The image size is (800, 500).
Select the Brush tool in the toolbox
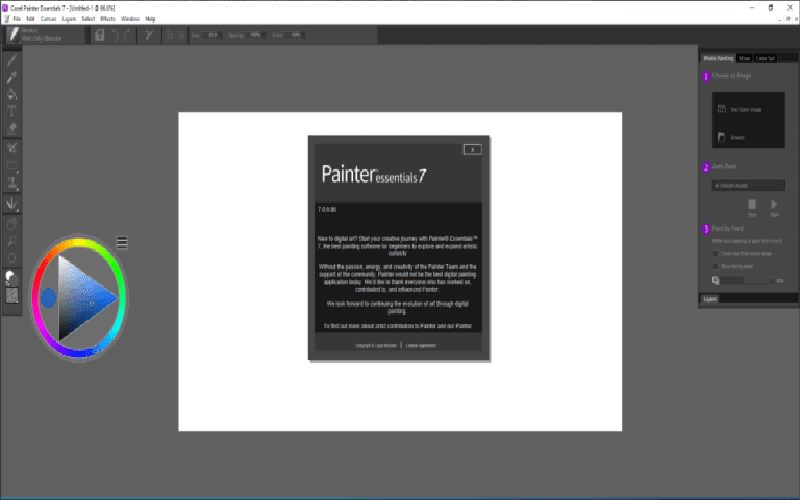point(12,60)
